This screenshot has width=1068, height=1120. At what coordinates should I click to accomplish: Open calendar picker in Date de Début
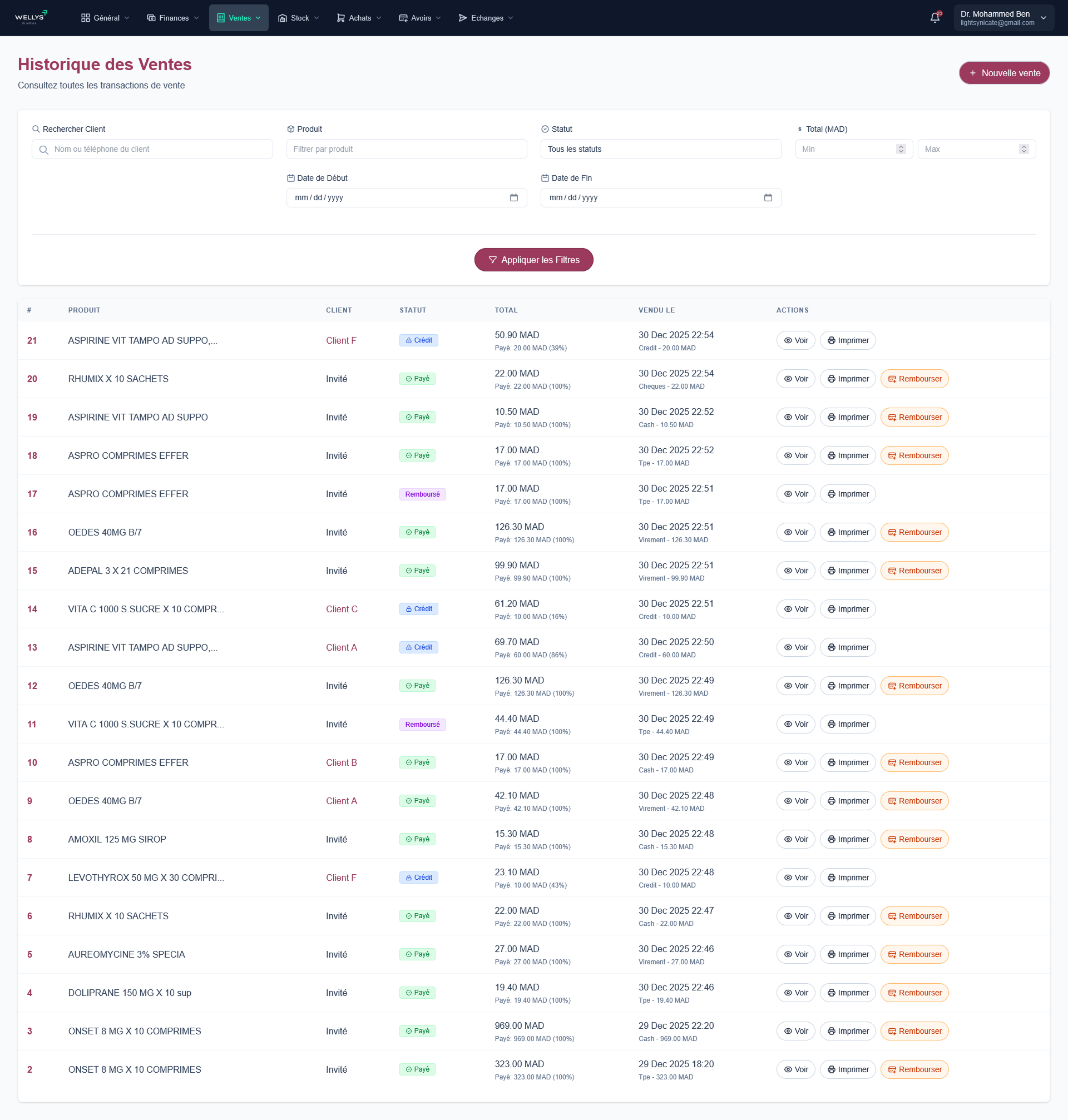click(513, 197)
